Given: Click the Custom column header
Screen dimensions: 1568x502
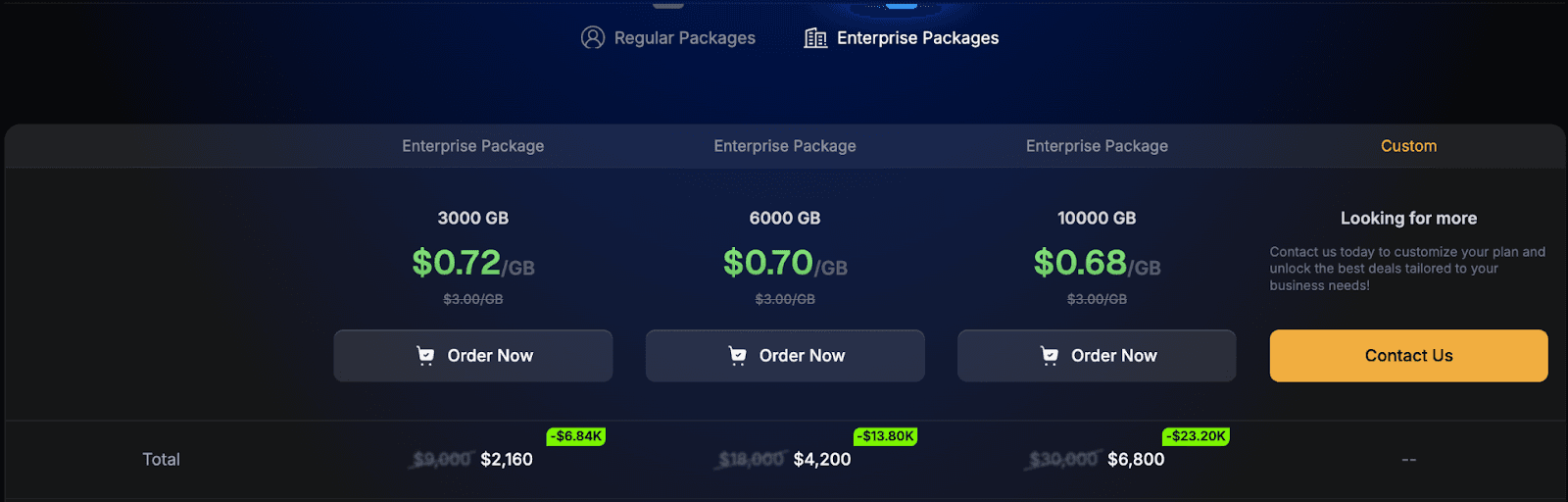Looking at the screenshot, I should (1408, 146).
